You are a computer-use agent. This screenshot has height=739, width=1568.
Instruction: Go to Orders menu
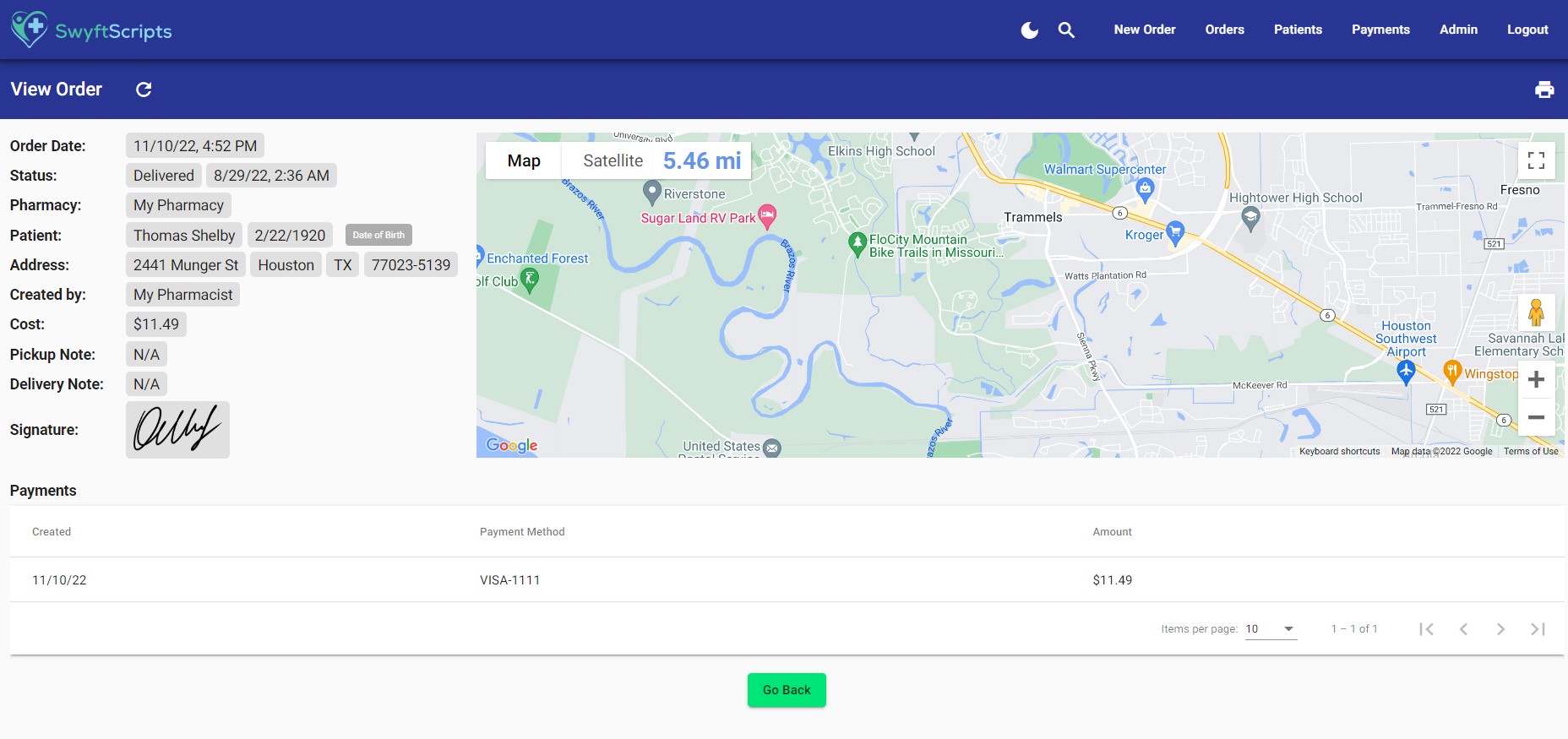click(x=1225, y=30)
